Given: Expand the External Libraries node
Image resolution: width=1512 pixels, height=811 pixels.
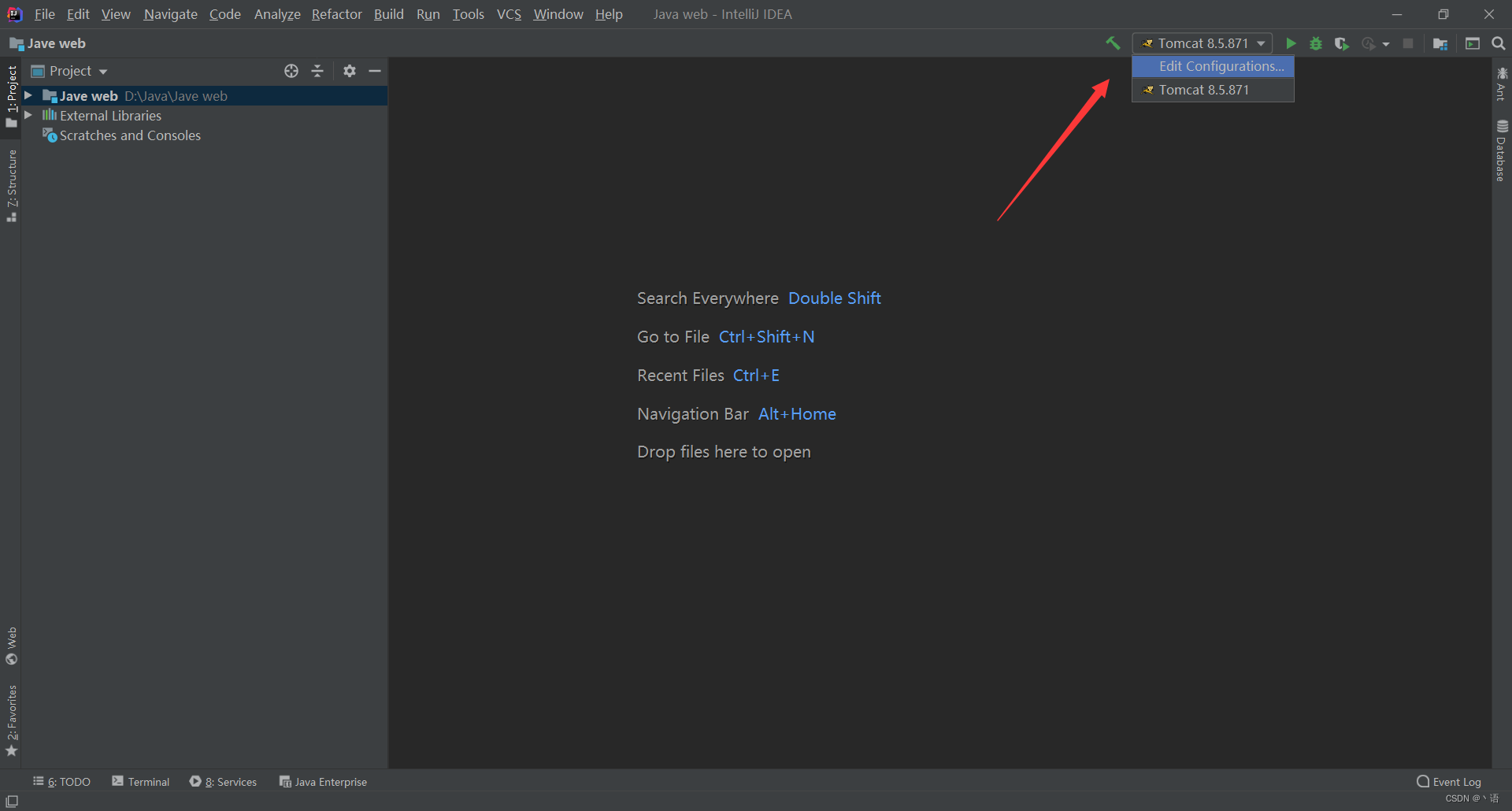Looking at the screenshot, I should click(28, 115).
